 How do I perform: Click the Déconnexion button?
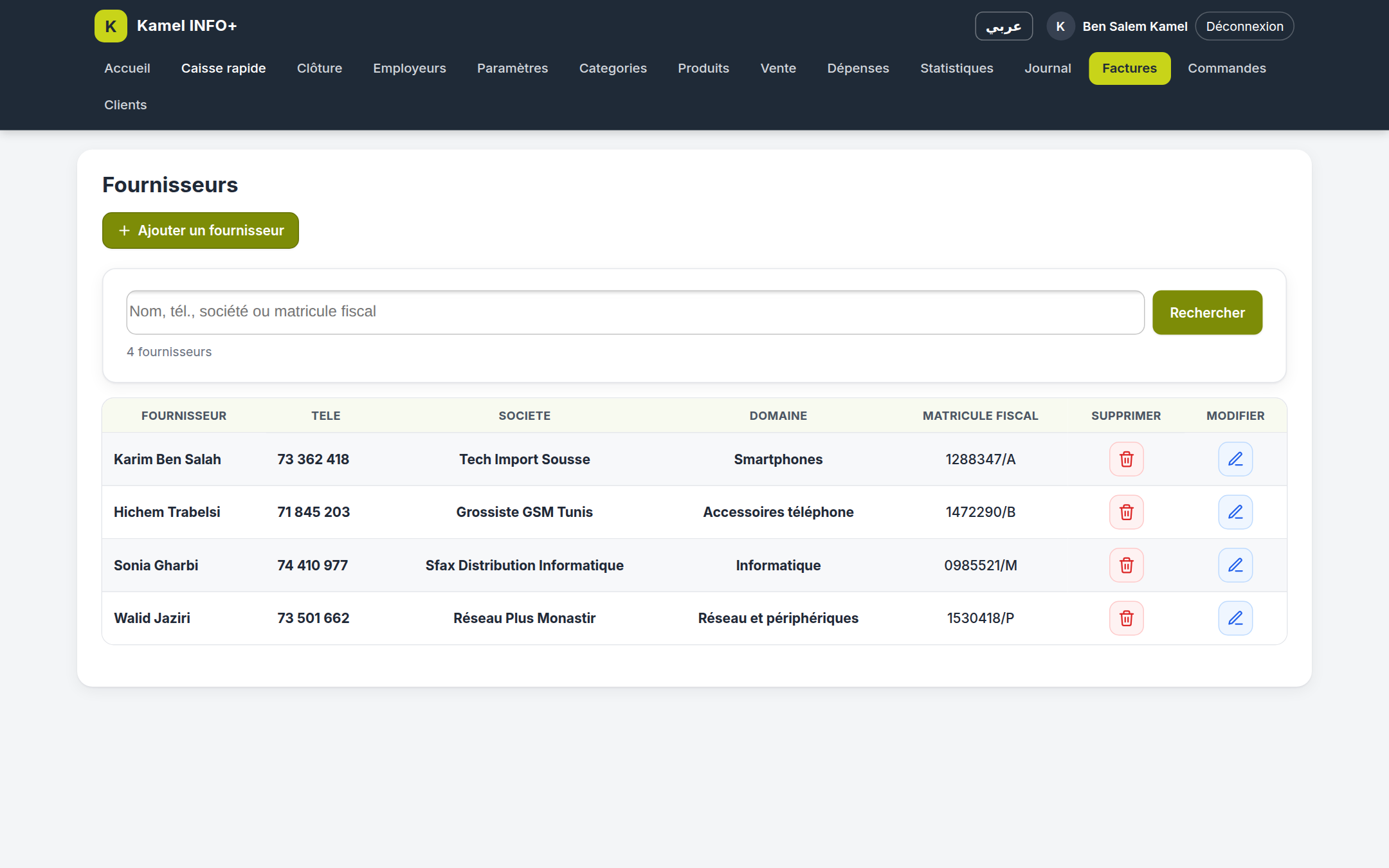(x=1244, y=26)
